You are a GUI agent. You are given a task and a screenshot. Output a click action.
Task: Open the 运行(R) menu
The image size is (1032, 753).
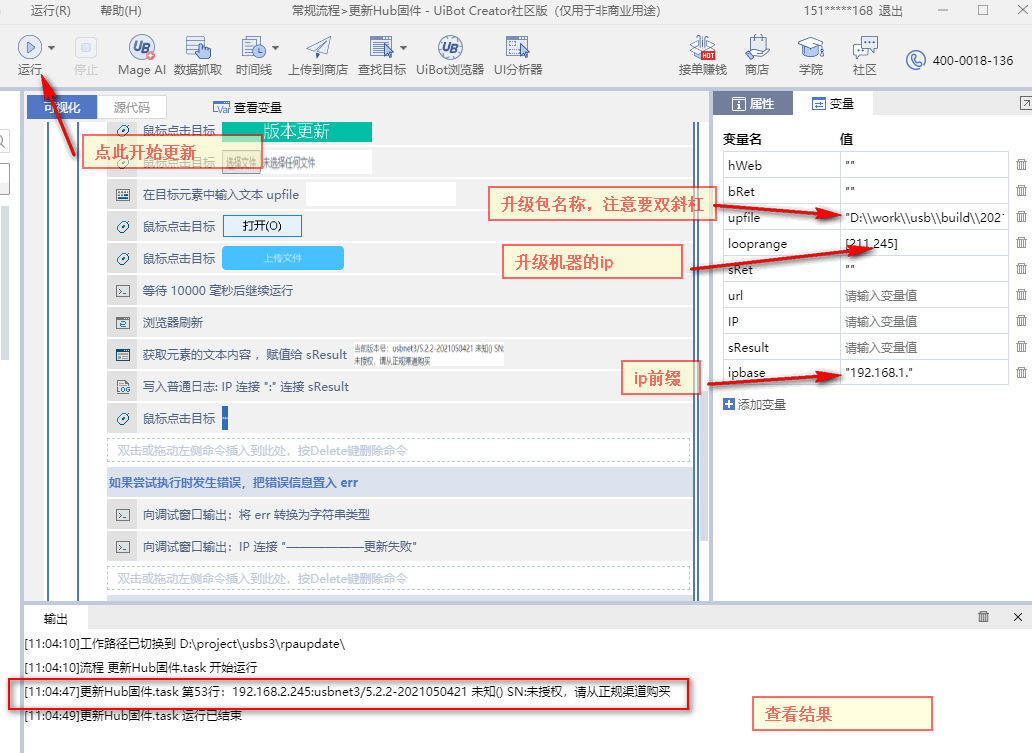click(51, 11)
